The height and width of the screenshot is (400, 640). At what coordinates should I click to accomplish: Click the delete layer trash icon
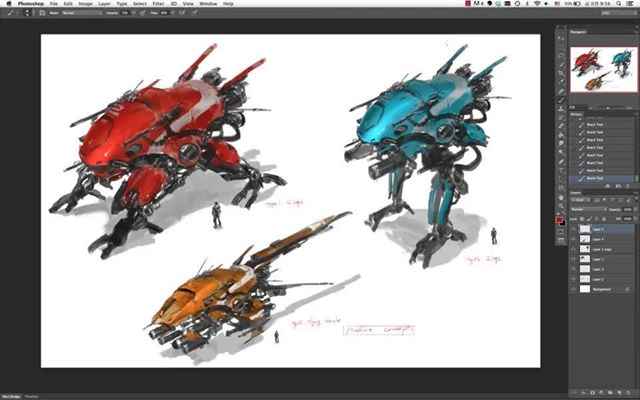click(x=627, y=395)
